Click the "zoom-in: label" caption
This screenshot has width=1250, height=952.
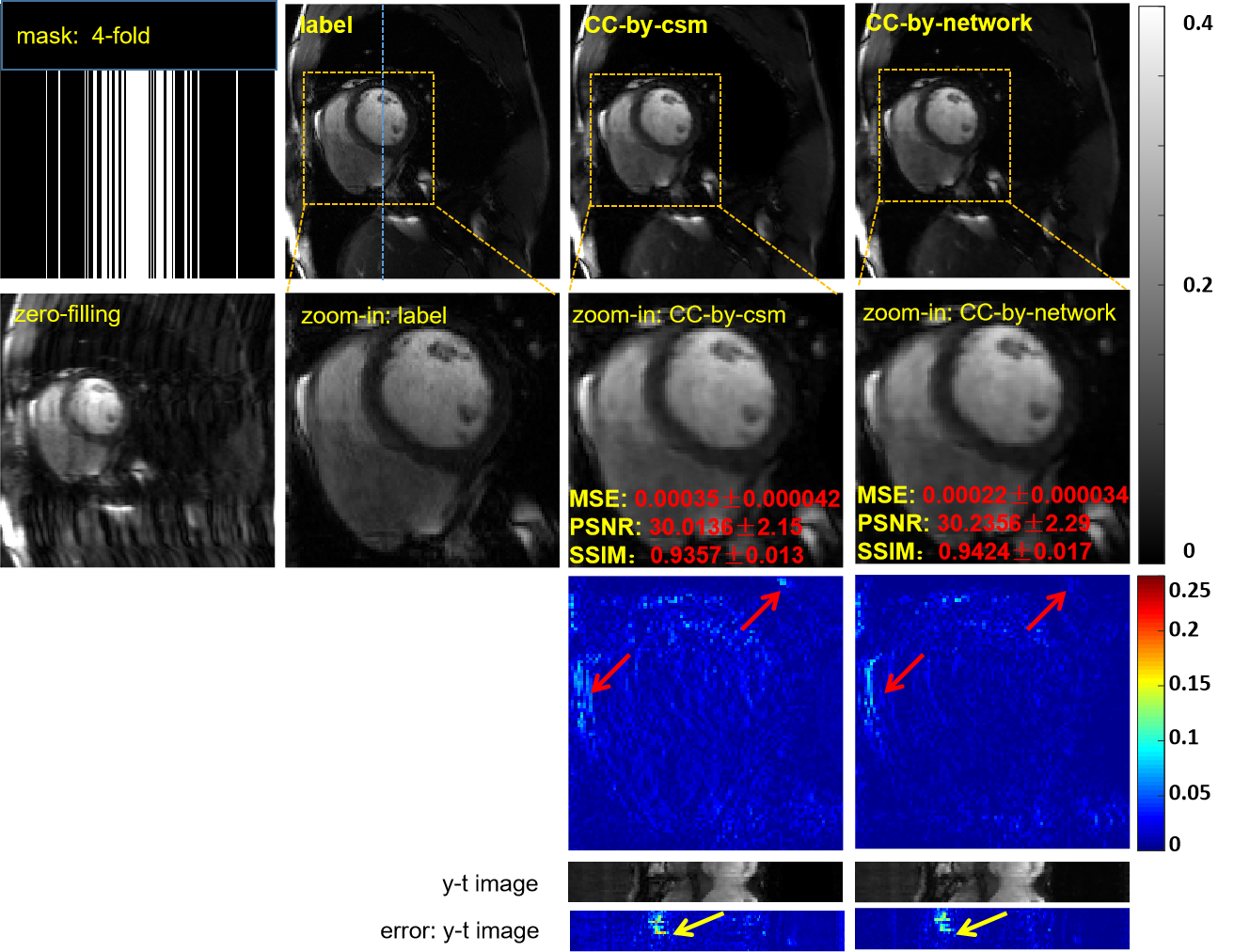(374, 316)
